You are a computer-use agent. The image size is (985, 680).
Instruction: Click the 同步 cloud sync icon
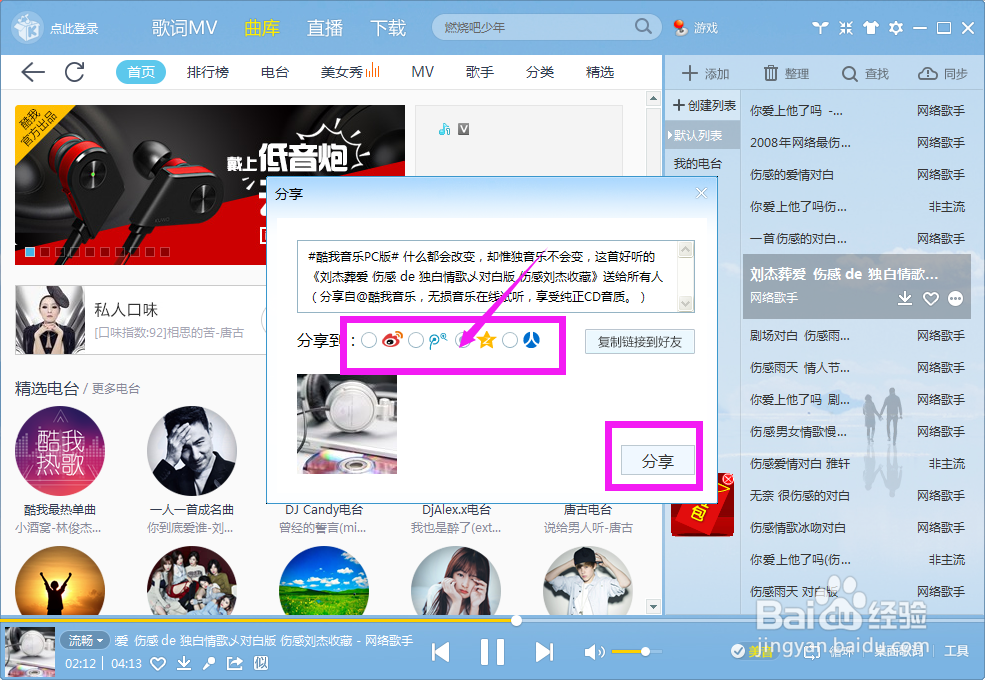(927, 74)
